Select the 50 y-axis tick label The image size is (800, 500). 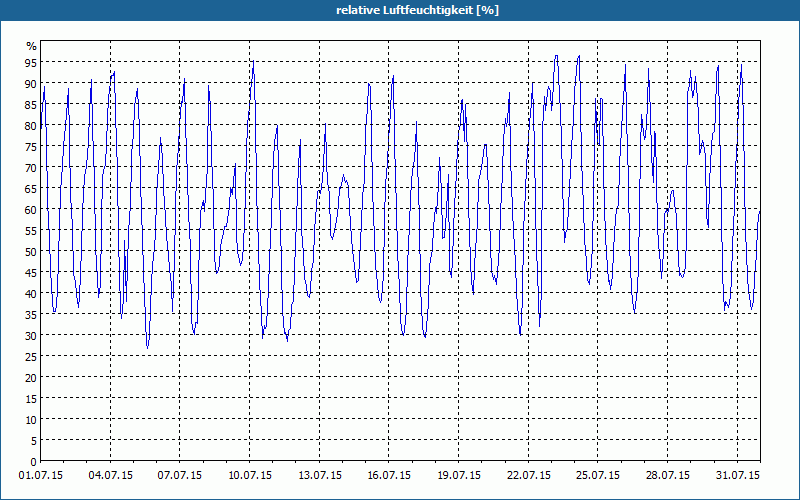(31, 252)
